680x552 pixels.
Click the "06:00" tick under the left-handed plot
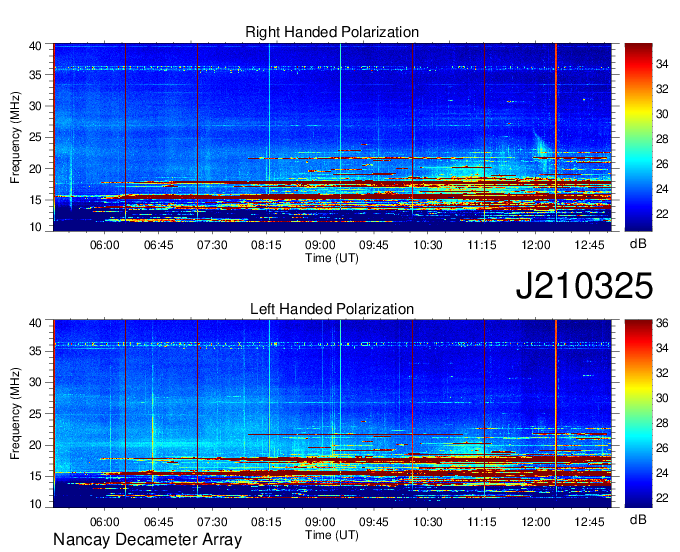click(105, 522)
